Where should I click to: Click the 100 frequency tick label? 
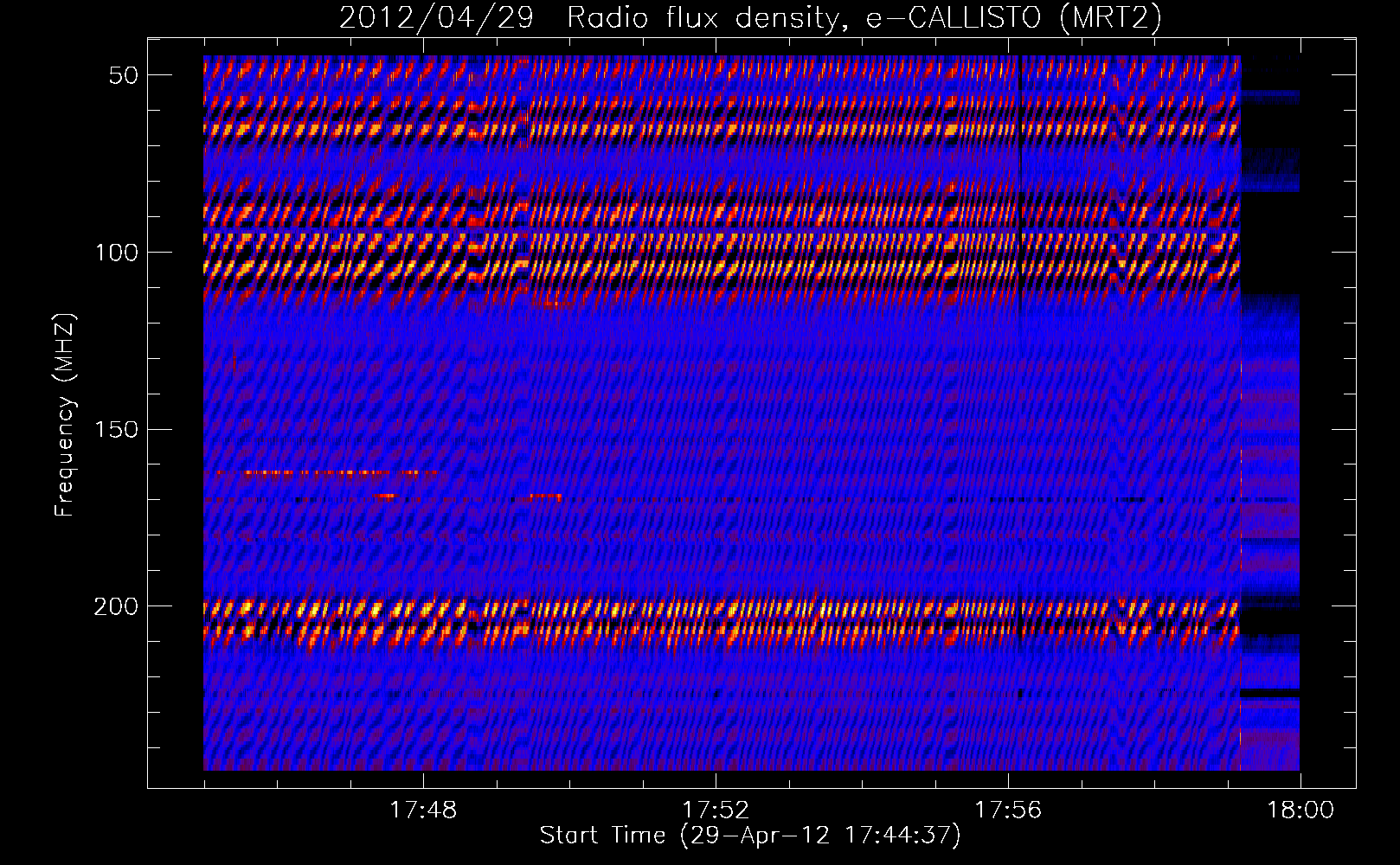(x=117, y=253)
